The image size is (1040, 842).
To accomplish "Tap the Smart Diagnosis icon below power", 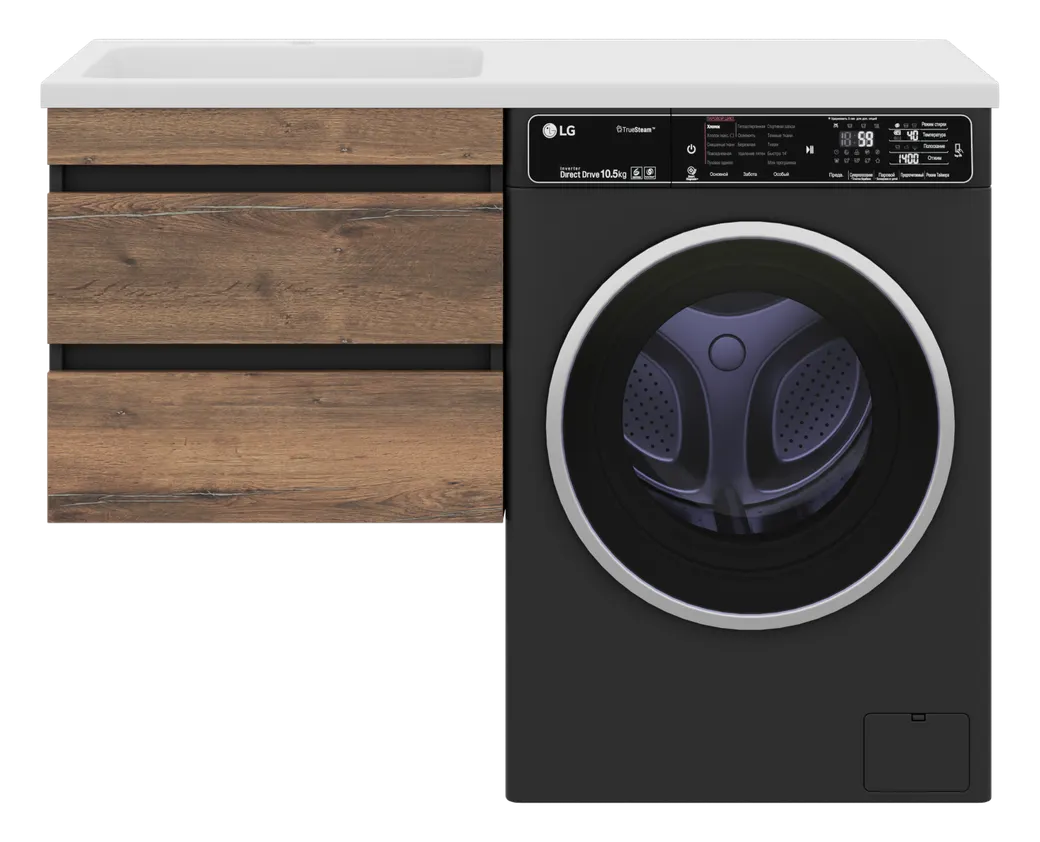I will tap(690, 172).
